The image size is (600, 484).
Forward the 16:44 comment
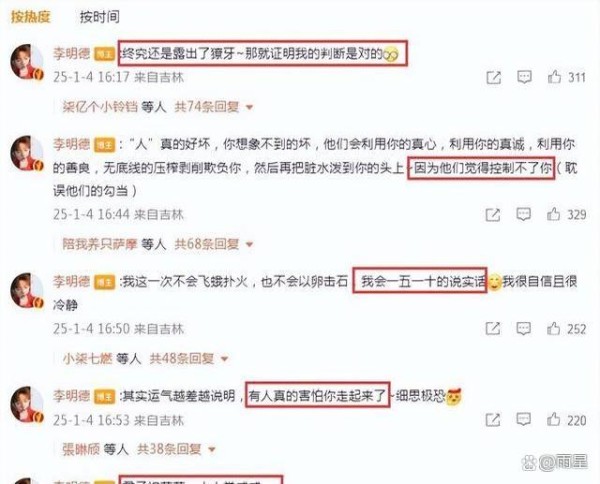[x=492, y=215]
